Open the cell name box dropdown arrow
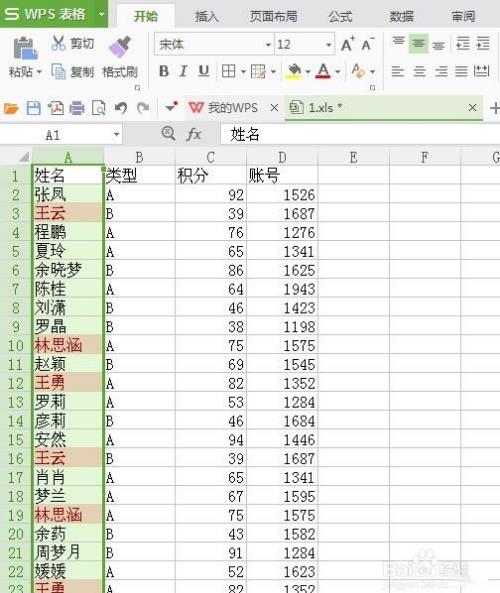The height and width of the screenshot is (593, 500). pyautogui.click(x=116, y=134)
